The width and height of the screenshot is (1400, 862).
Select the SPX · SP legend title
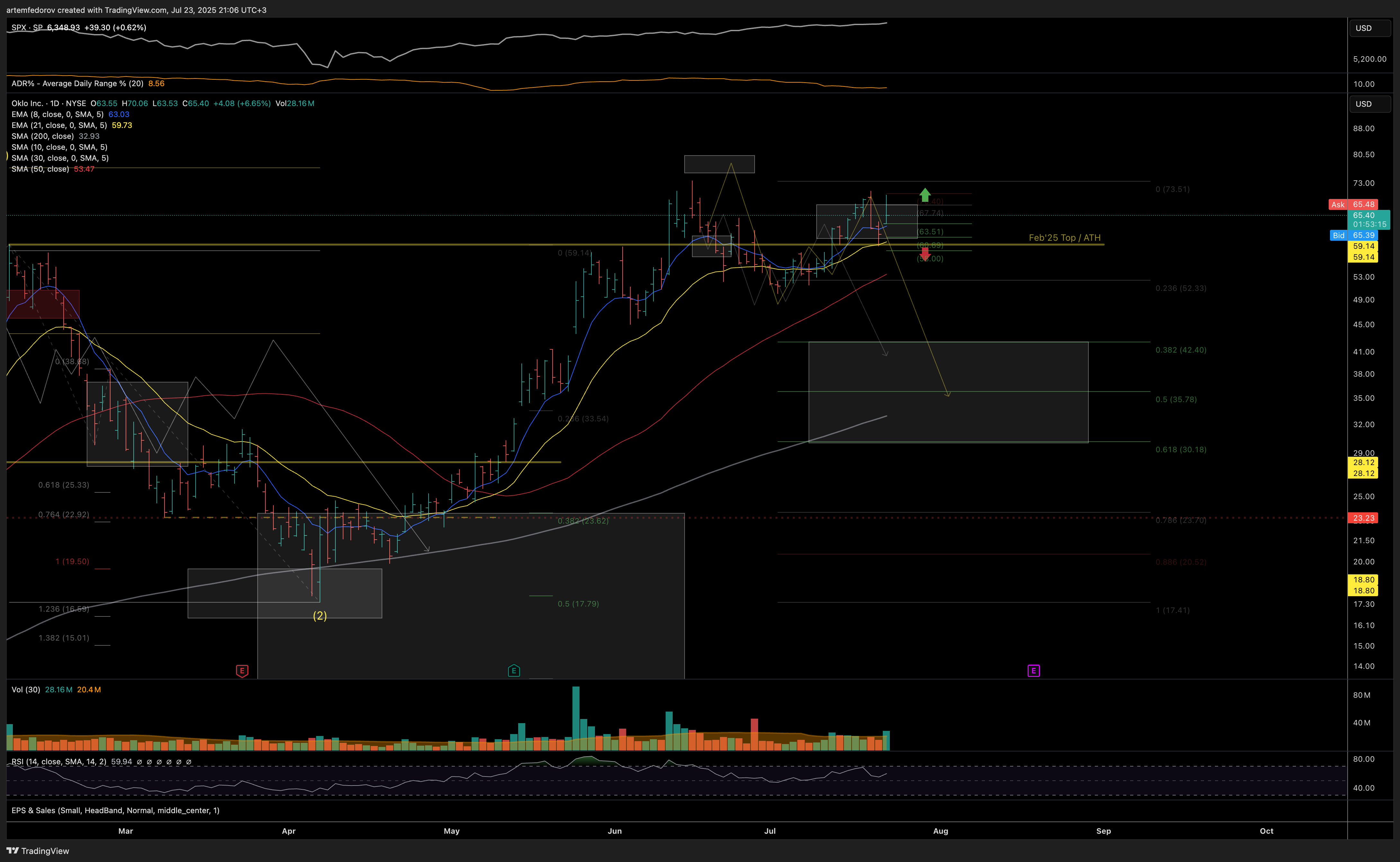pos(27,27)
